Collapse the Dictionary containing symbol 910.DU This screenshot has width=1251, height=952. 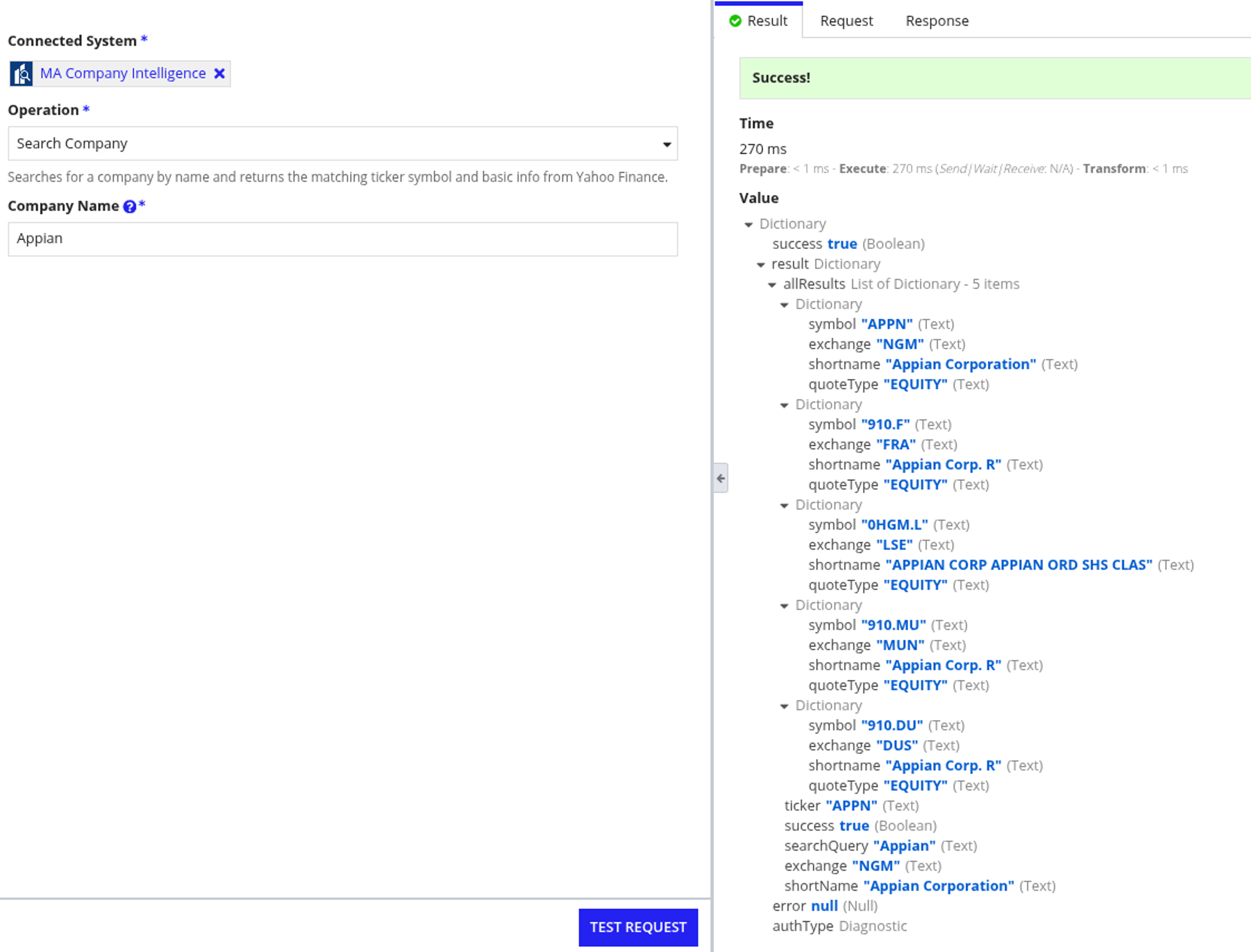(x=784, y=707)
